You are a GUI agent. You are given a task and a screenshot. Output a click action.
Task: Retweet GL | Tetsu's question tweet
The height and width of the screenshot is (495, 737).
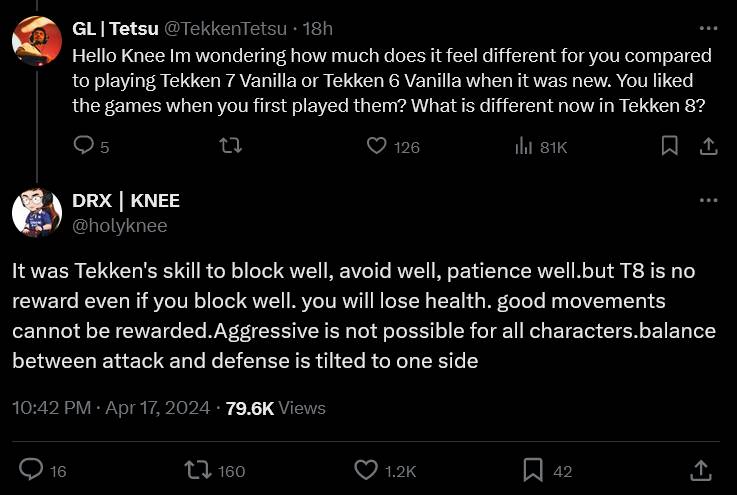(x=230, y=146)
